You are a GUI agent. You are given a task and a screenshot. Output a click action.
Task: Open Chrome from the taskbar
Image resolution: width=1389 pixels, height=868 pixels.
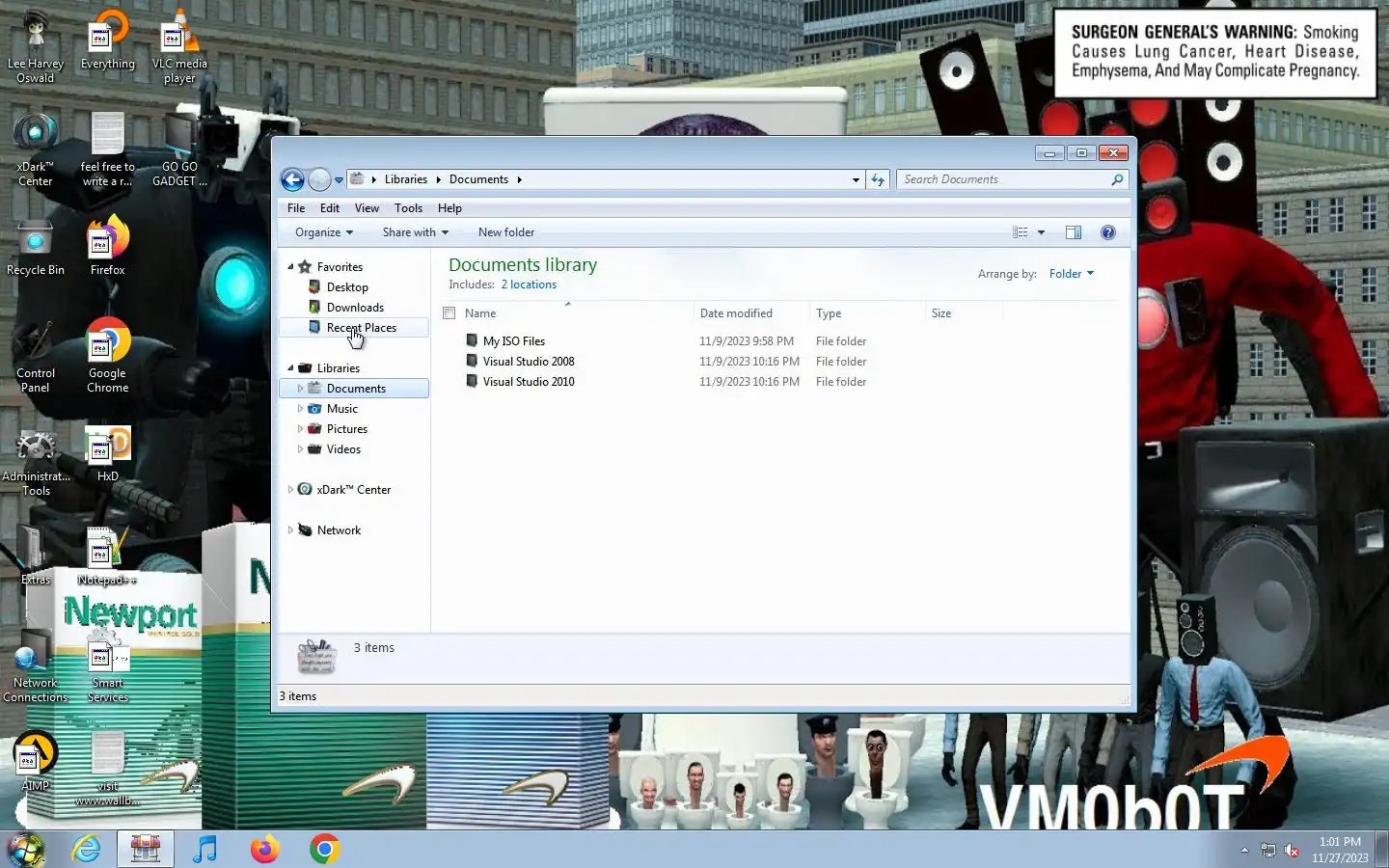[324, 849]
